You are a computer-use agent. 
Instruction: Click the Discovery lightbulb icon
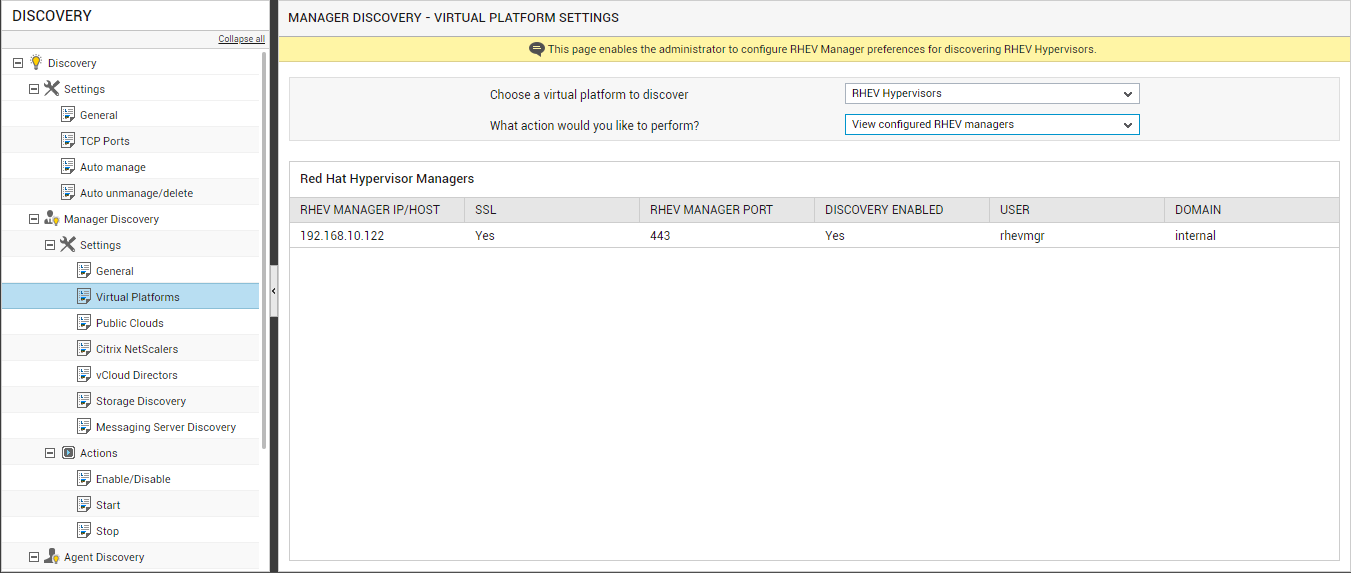[36, 62]
